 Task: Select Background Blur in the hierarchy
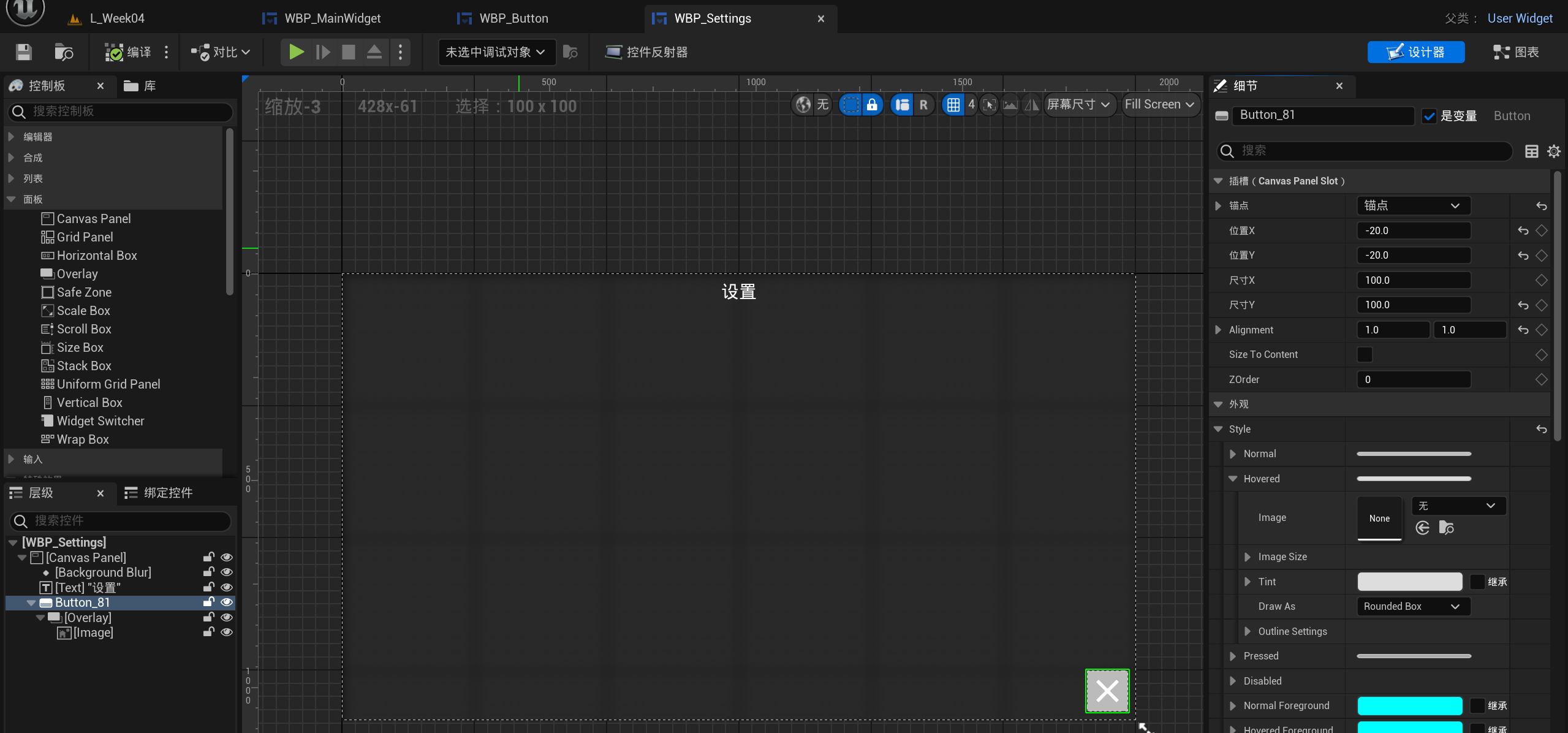click(103, 572)
